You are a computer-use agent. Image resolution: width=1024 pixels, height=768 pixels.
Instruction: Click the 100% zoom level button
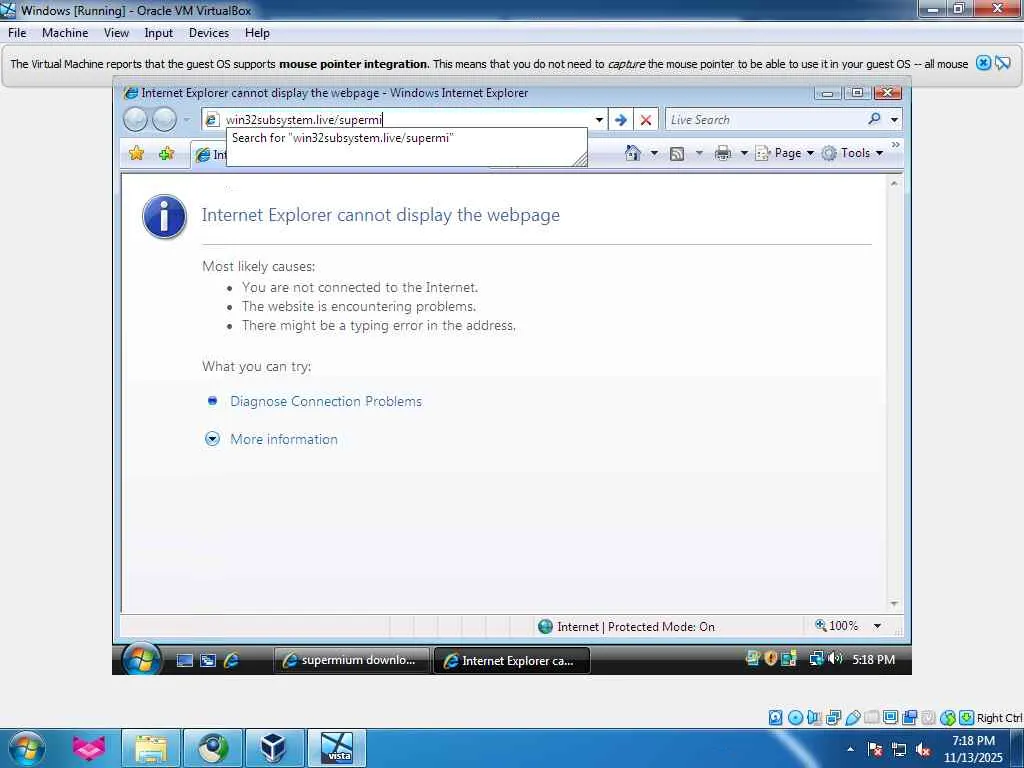point(837,626)
